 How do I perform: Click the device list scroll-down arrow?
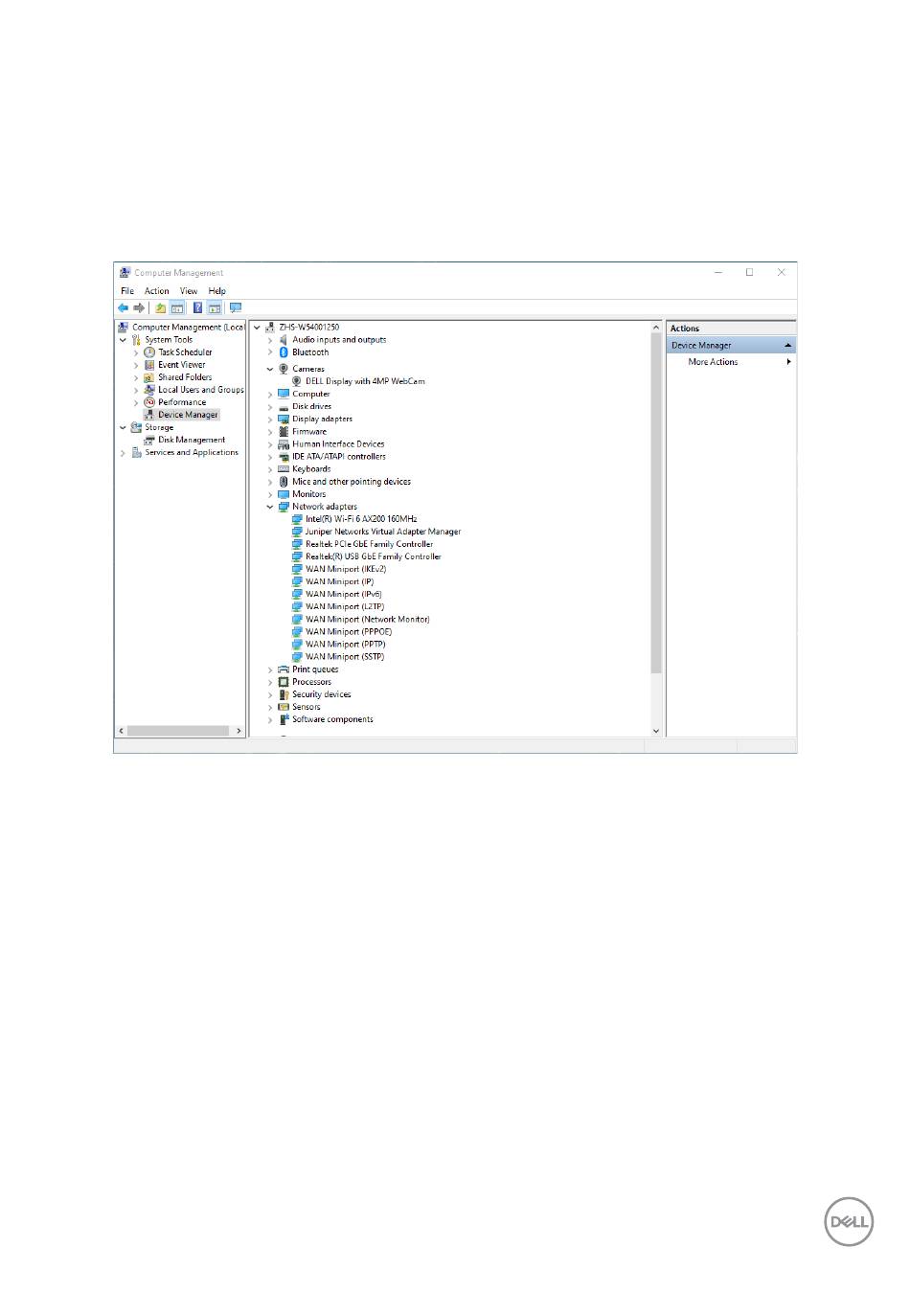pos(656,731)
